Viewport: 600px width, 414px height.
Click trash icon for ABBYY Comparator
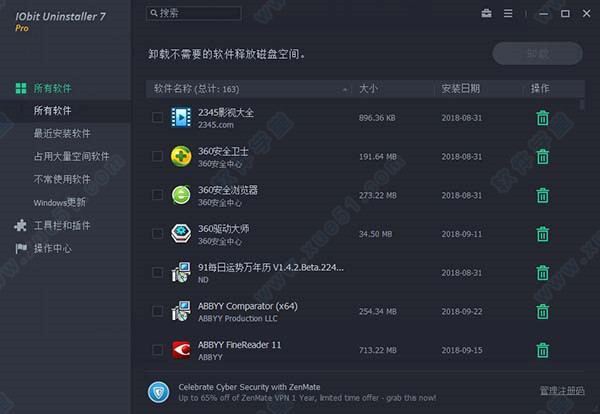click(x=542, y=311)
